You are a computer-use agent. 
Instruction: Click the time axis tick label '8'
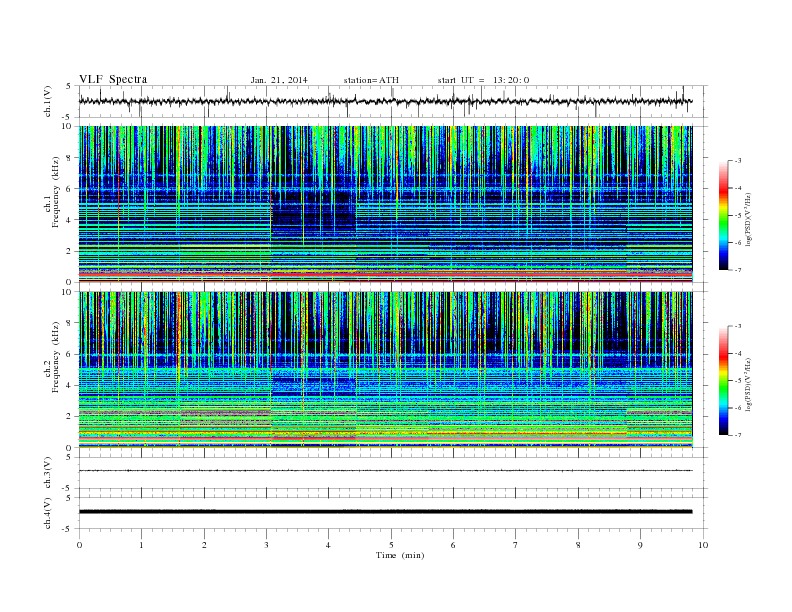(x=578, y=545)
